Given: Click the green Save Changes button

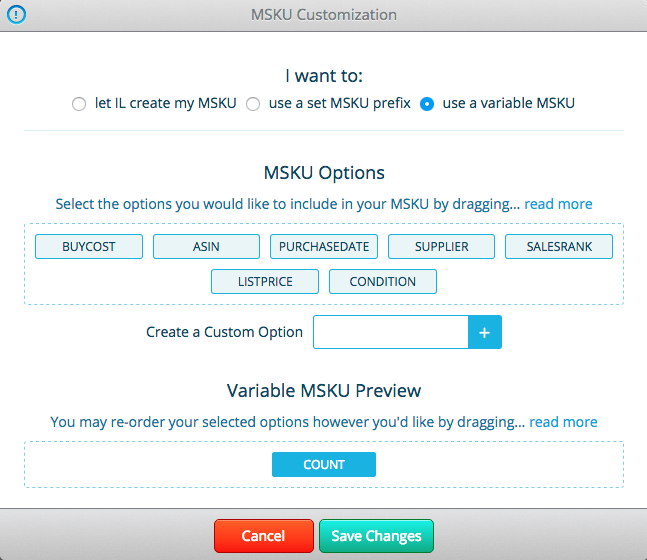Looking at the screenshot, I should (x=376, y=536).
